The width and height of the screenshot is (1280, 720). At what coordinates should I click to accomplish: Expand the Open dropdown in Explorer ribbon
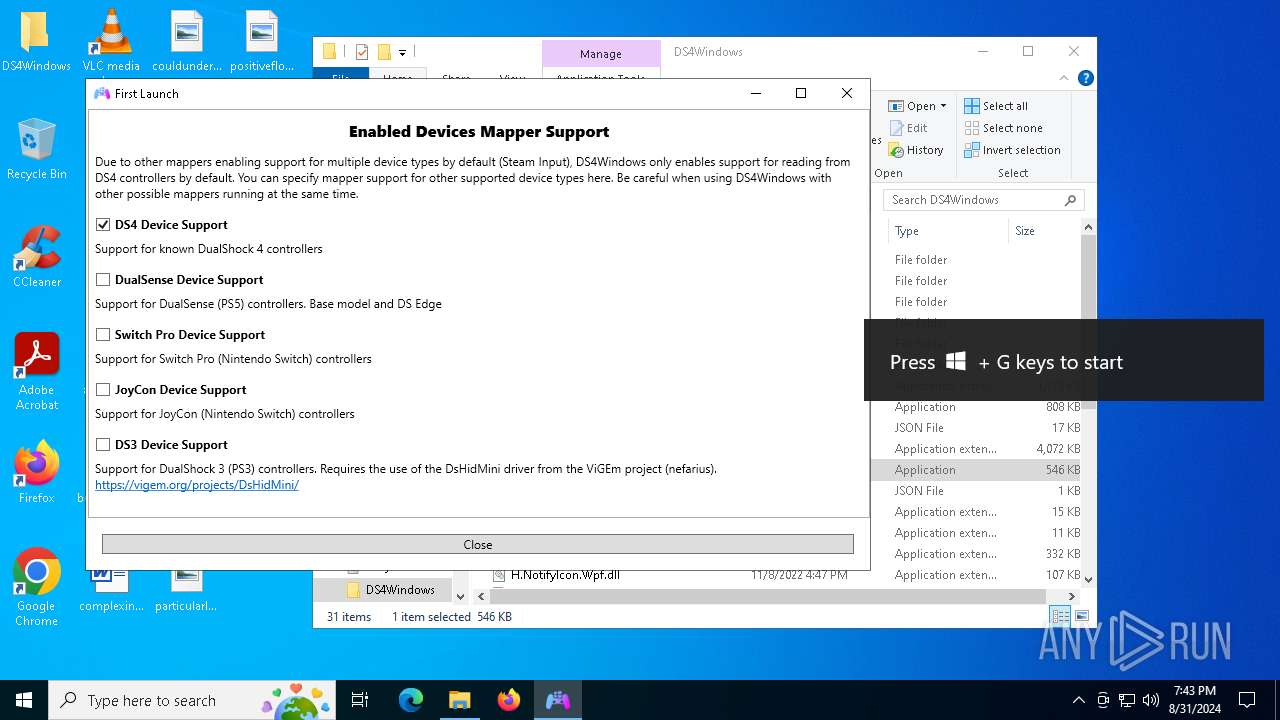pyautogui.click(x=943, y=106)
